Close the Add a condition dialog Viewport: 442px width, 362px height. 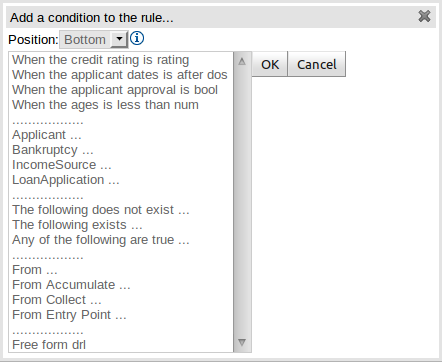tap(424, 16)
